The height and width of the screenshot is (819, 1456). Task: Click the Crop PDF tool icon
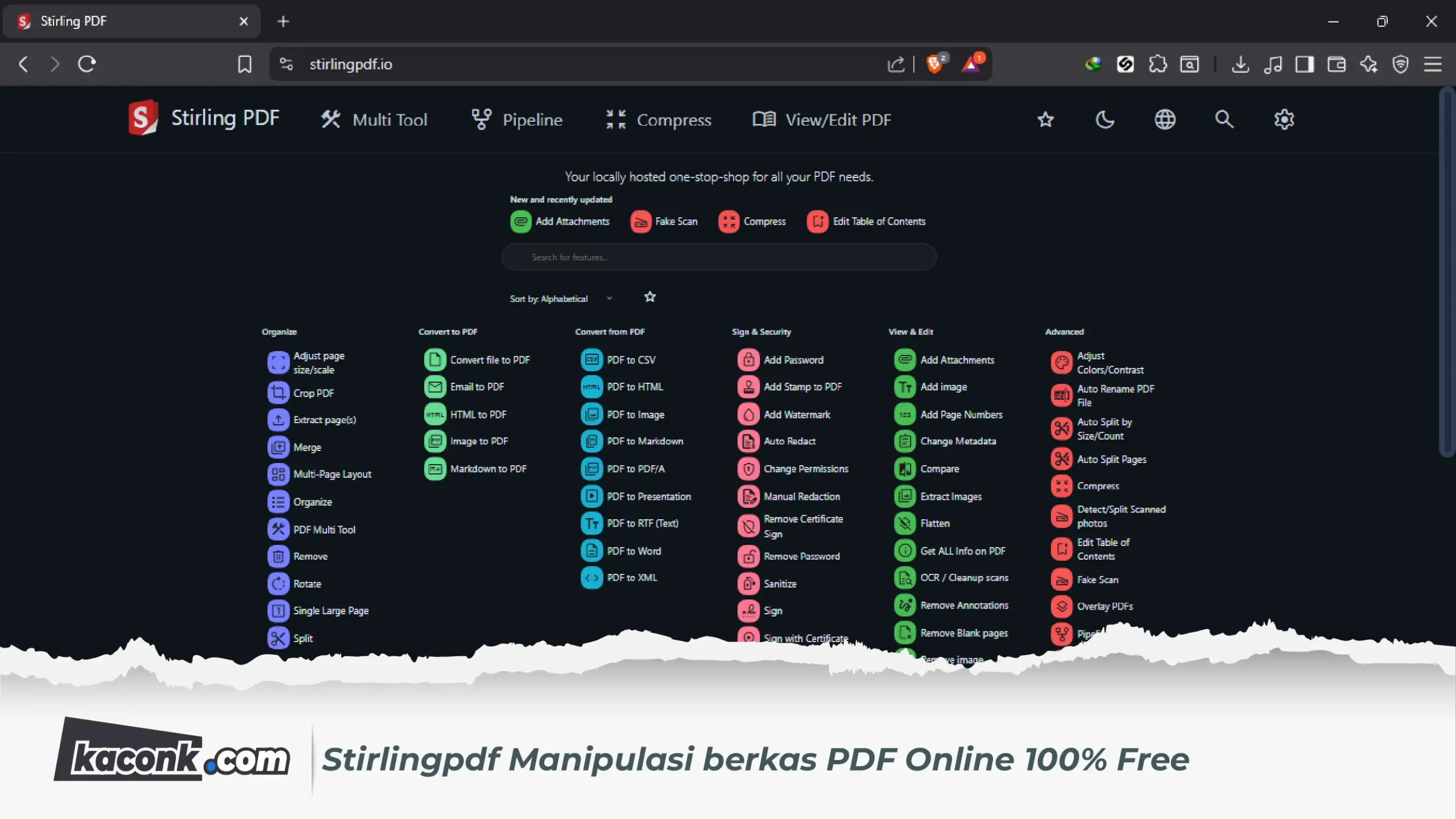pyautogui.click(x=278, y=392)
